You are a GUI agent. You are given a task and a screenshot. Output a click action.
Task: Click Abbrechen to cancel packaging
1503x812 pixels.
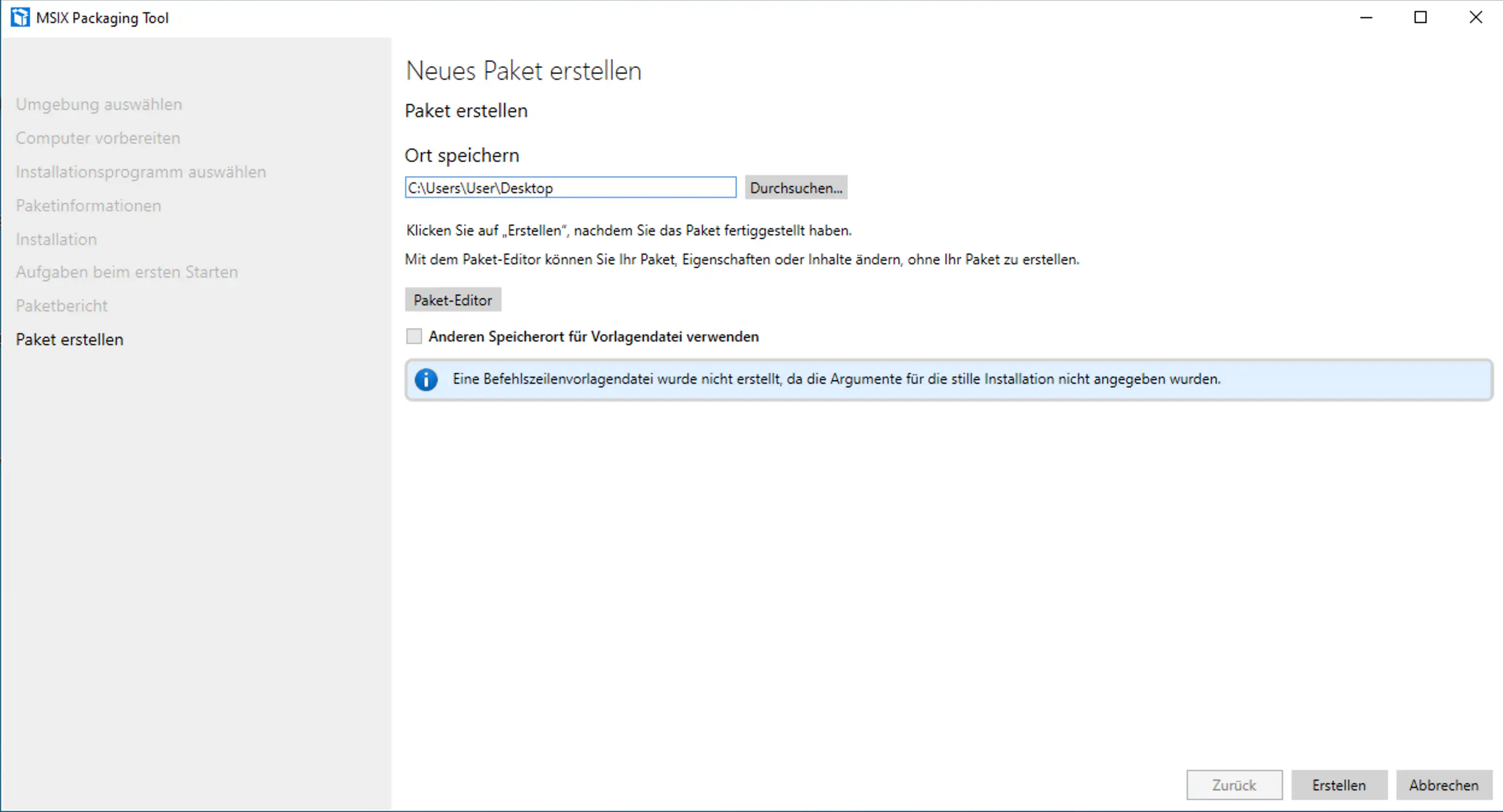click(x=1444, y=785)
